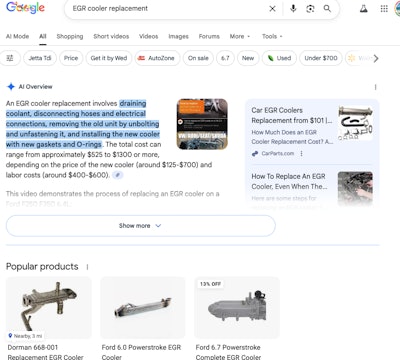Open Search Labs flask icon
The width and height of the screenshot is (400, 360).
364,9
